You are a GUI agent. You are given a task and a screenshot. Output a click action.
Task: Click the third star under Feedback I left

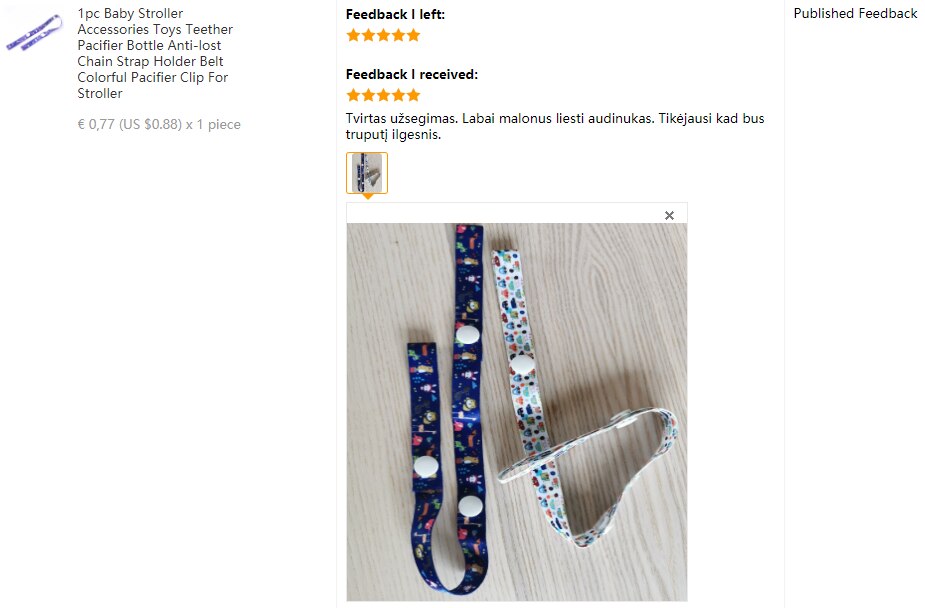(383, 35)
